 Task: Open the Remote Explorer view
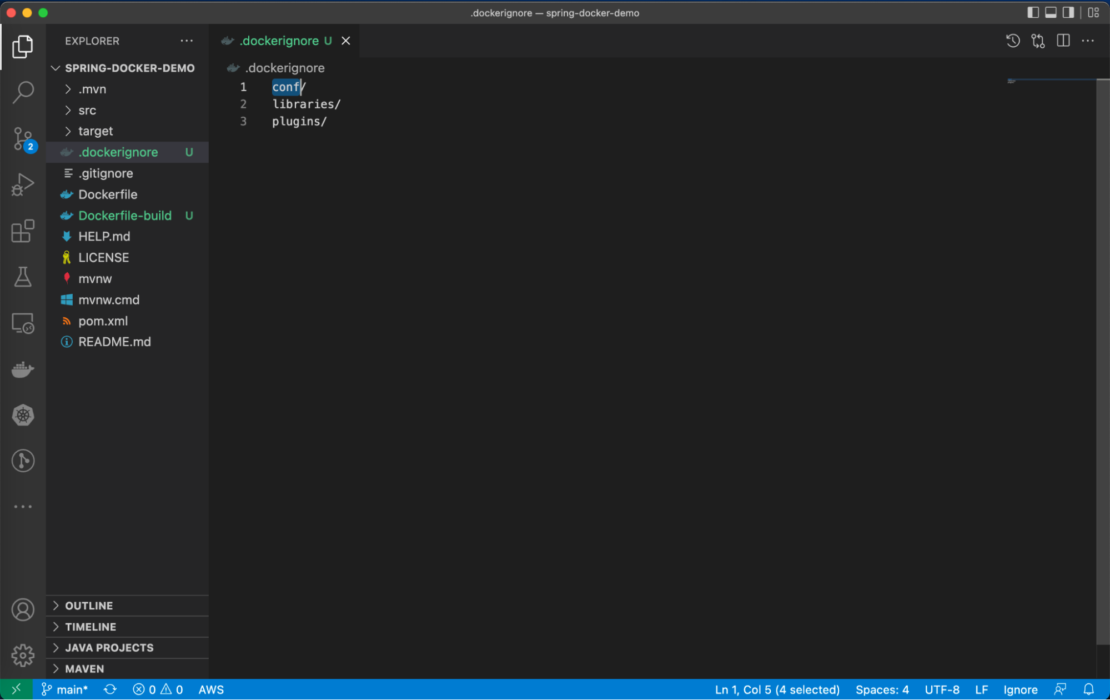click(24, 322)
